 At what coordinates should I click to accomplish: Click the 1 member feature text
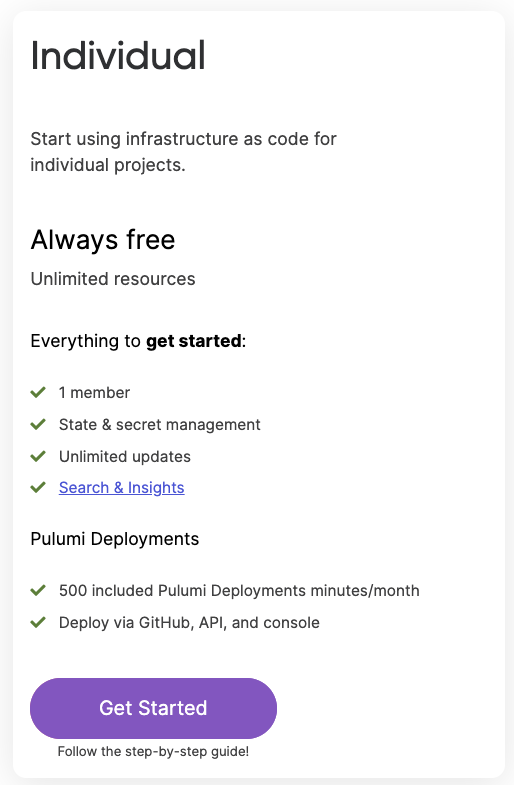click(x=94, y=392)
